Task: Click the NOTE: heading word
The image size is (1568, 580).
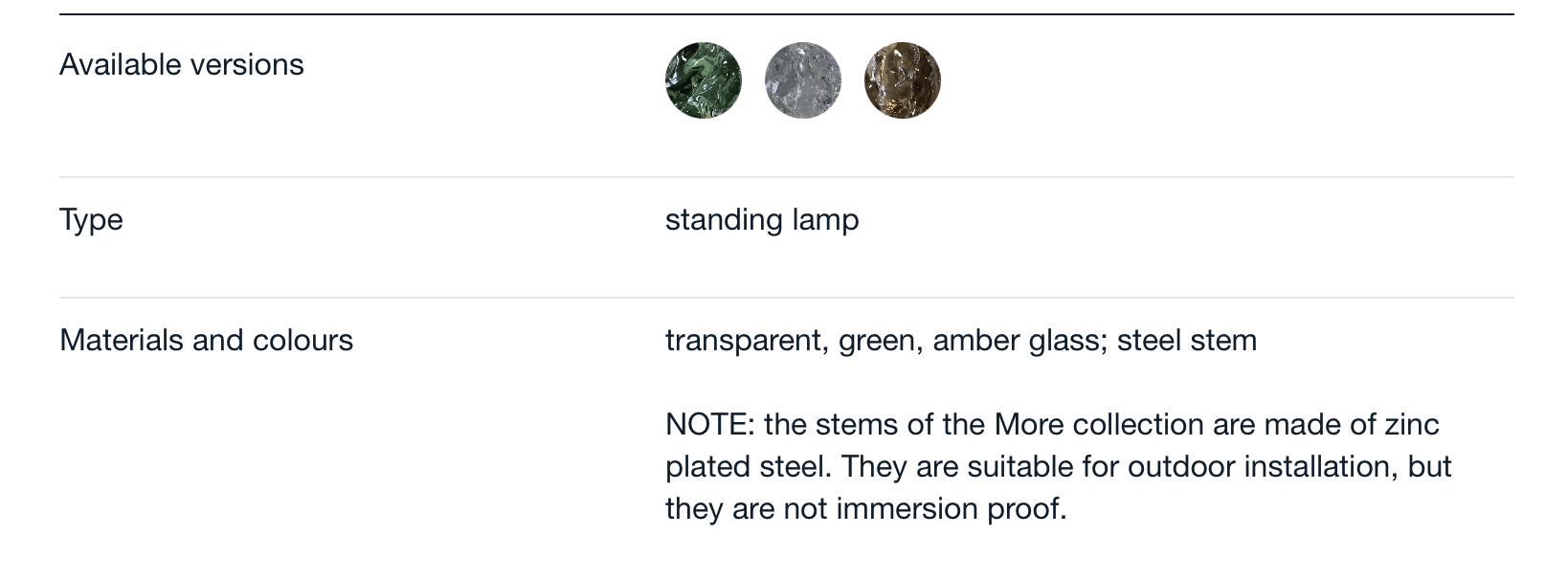Action: pyautogui.click(x=709, y=425)
